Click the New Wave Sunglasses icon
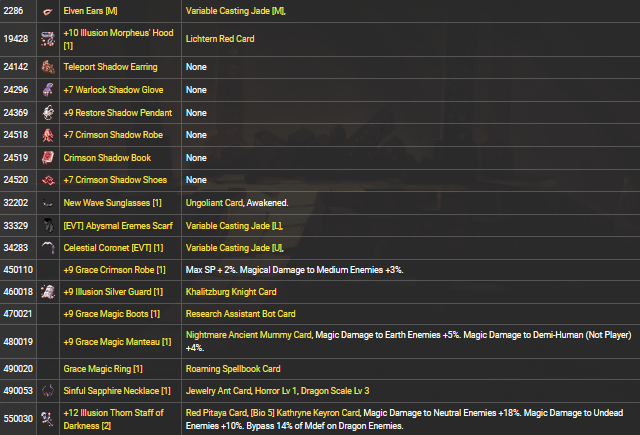The width and height of the screenshot is (640, 435). pyautogui.click(x=48, y=203)
